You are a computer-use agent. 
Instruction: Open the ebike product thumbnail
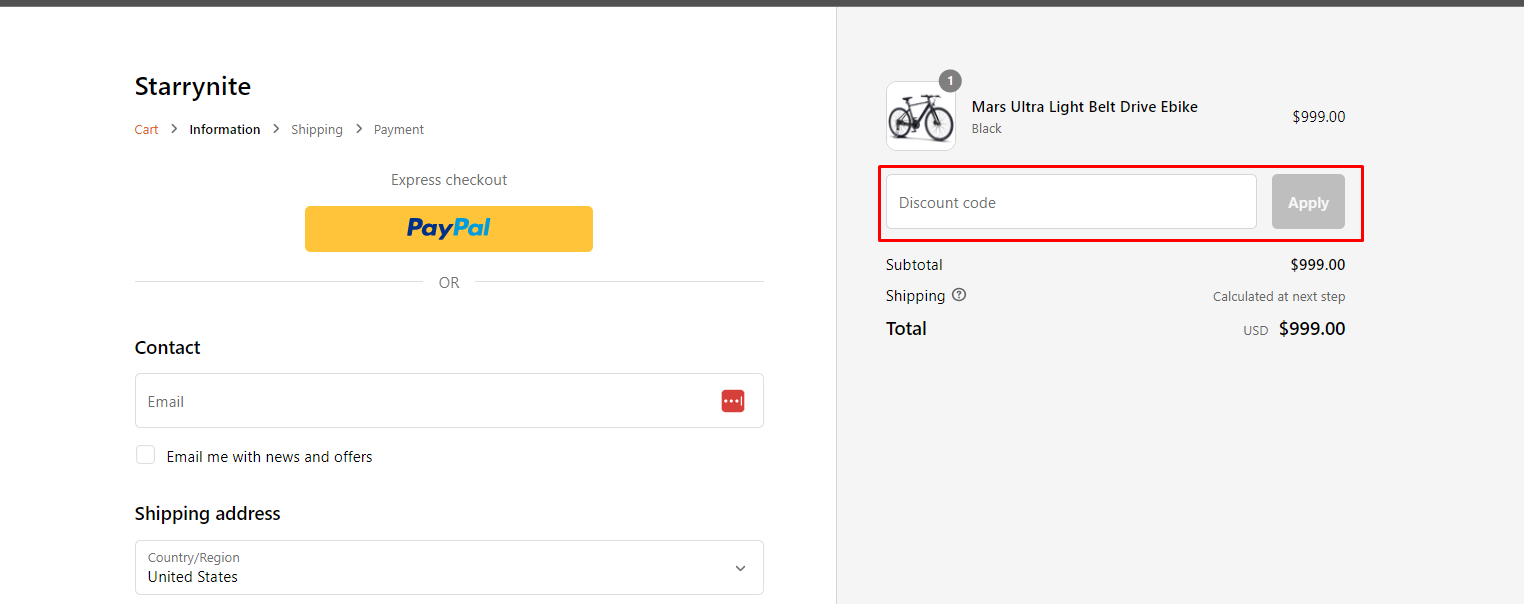(x=921, y=116)
